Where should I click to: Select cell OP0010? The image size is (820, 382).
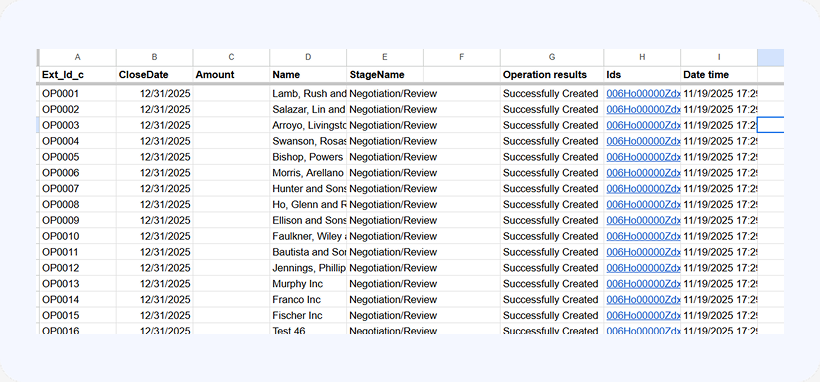(77, 236)
